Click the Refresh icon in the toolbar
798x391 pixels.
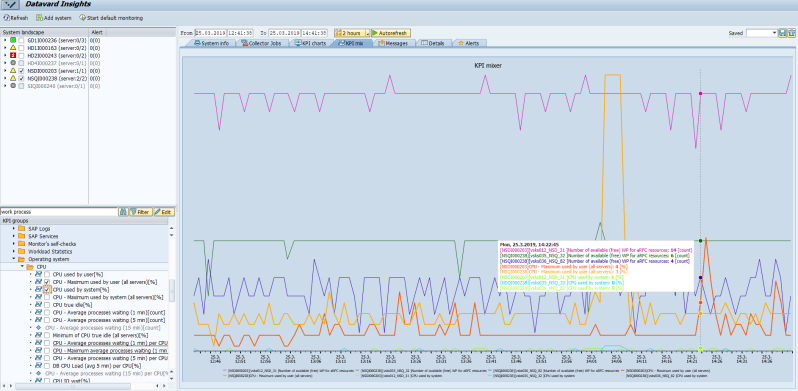point(6,18)
